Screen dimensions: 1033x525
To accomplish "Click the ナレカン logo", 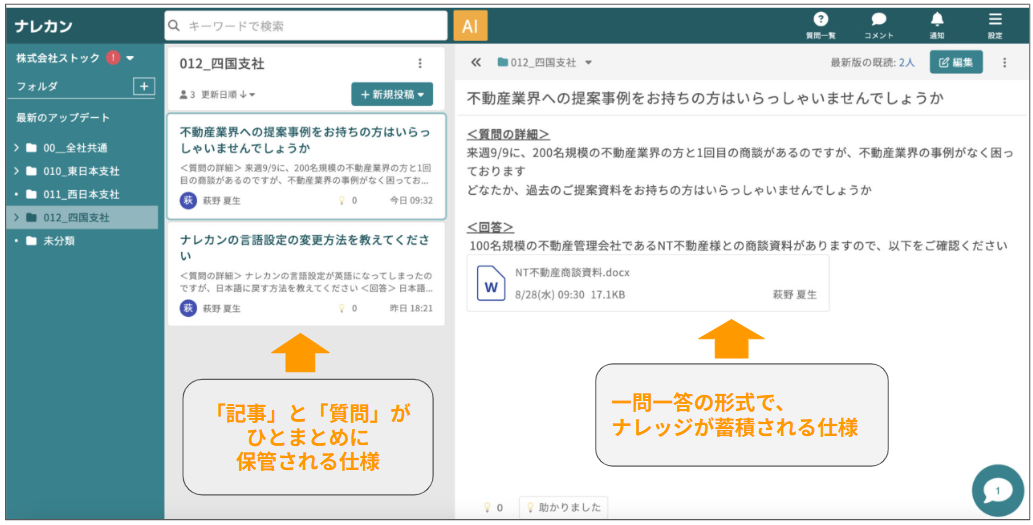I will point(43,26).
